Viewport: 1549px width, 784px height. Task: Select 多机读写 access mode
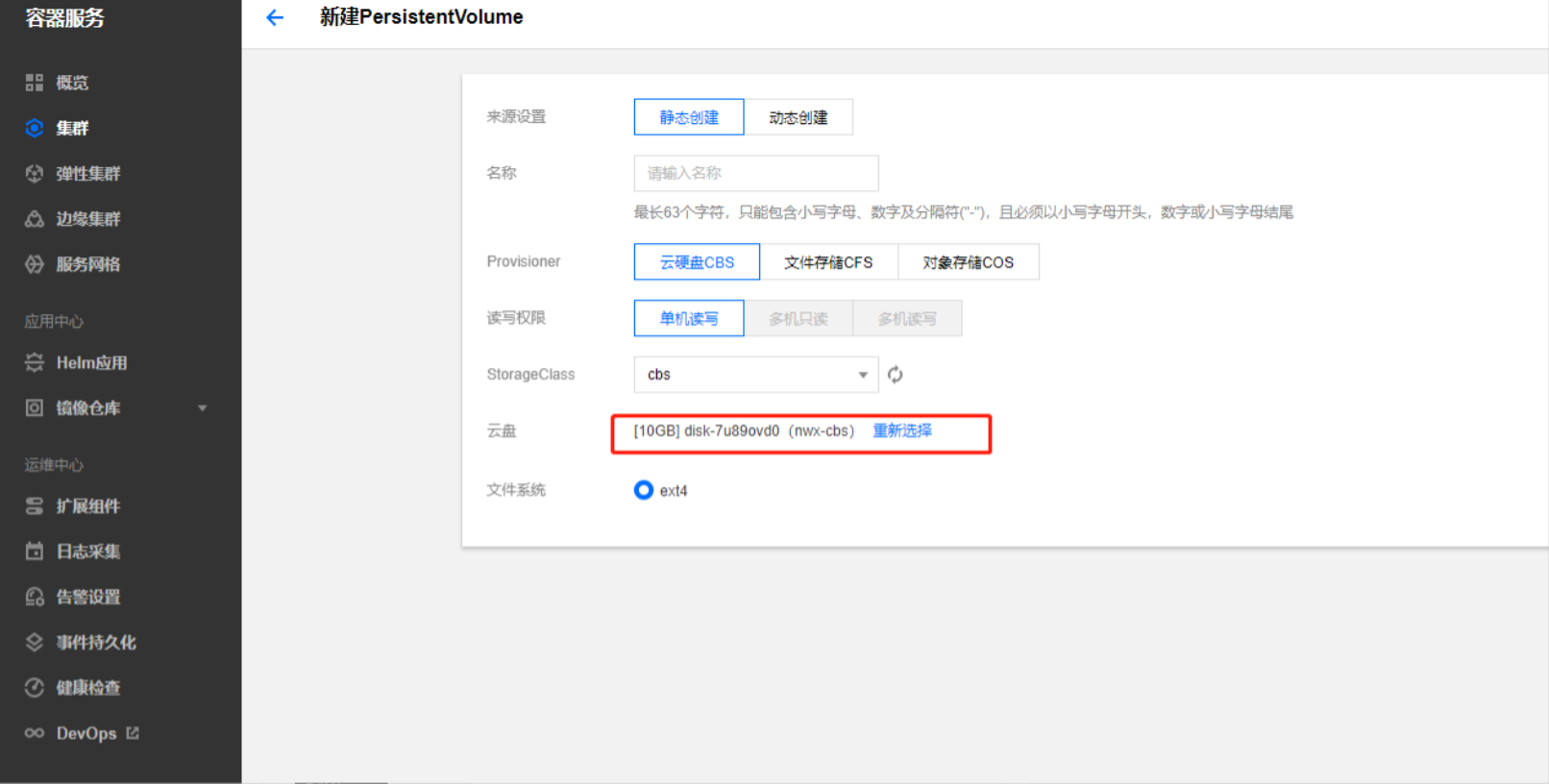pyautogui.click(x=906, y=318)
